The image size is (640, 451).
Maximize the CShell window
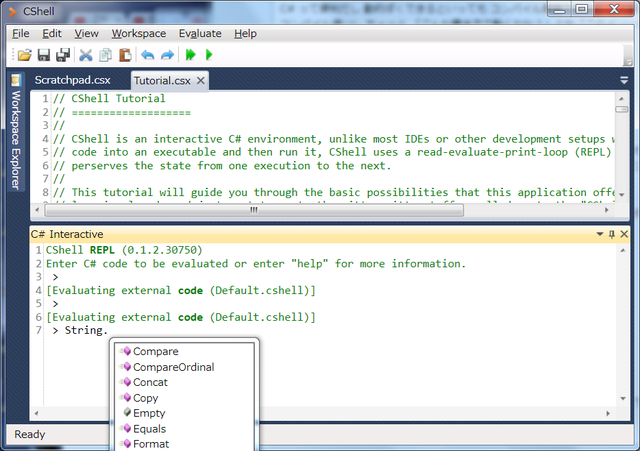582,9
